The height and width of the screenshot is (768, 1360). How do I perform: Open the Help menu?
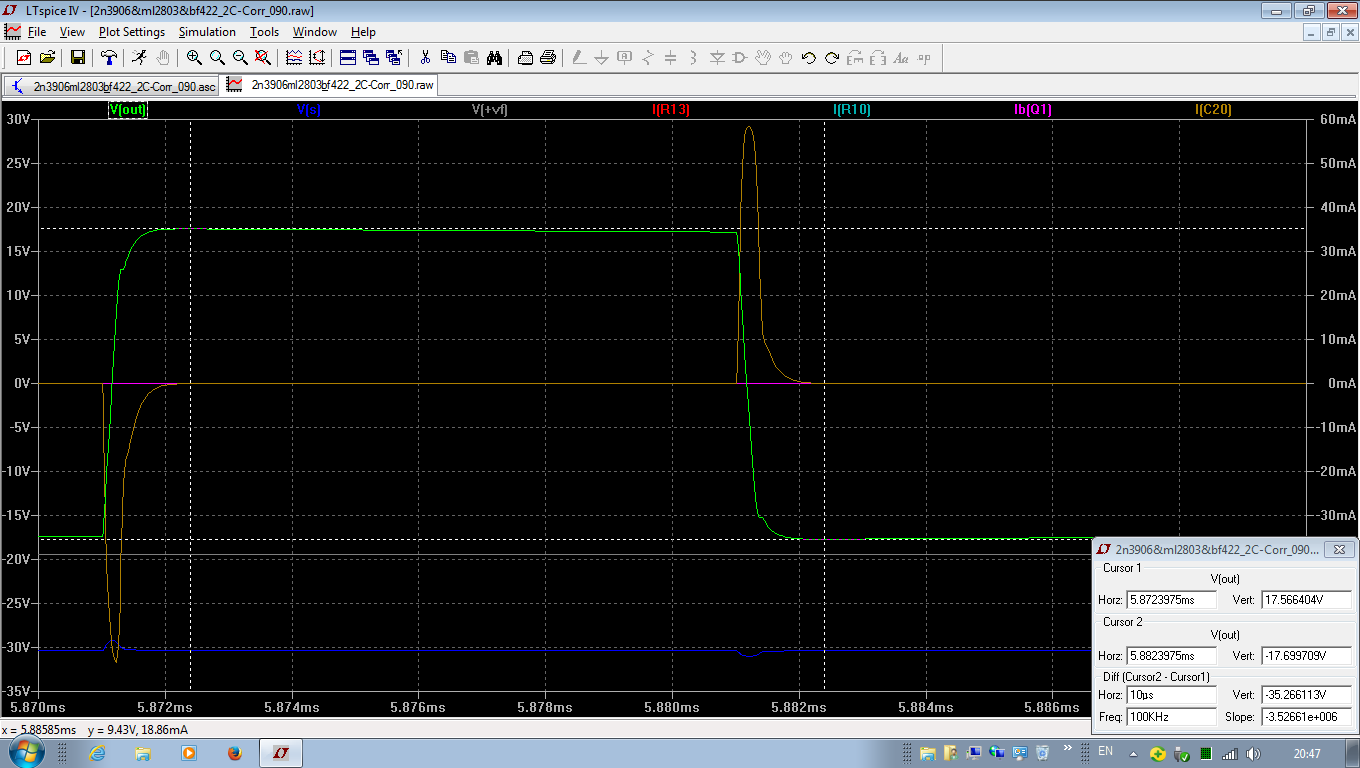364,32
